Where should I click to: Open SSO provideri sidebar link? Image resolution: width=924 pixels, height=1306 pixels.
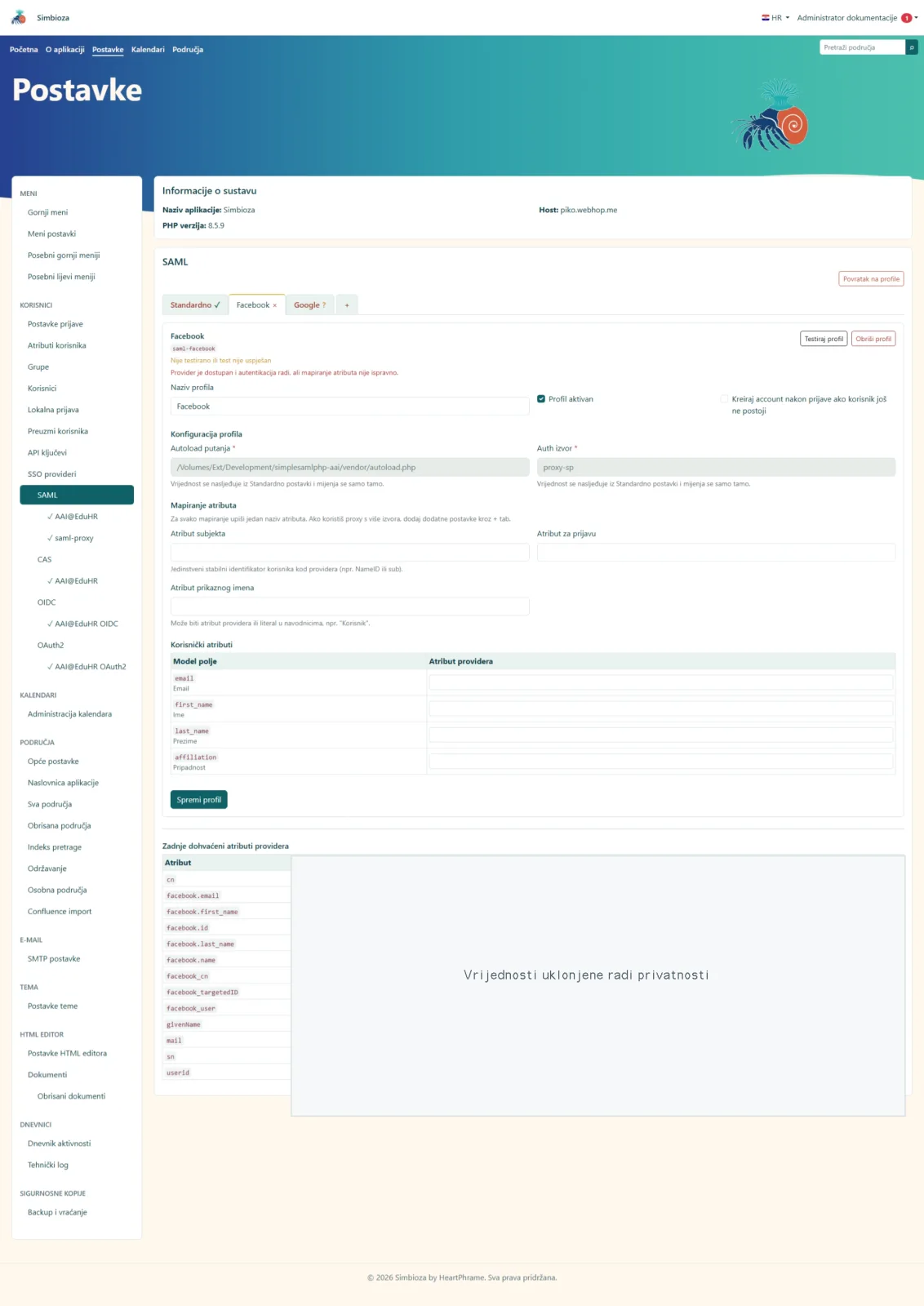(x=52, y=474)
